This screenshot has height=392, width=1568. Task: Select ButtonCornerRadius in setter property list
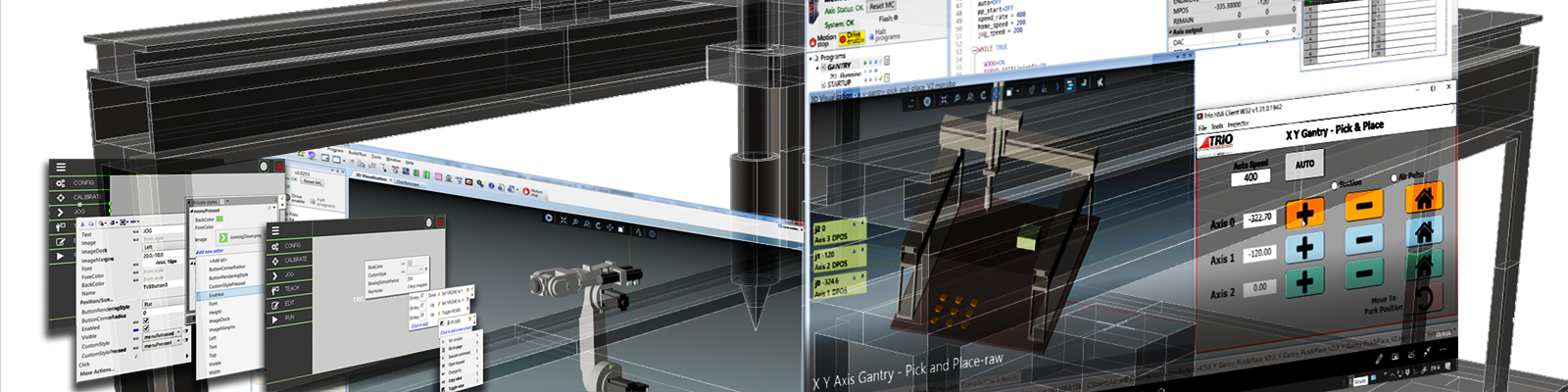(226, 268)
